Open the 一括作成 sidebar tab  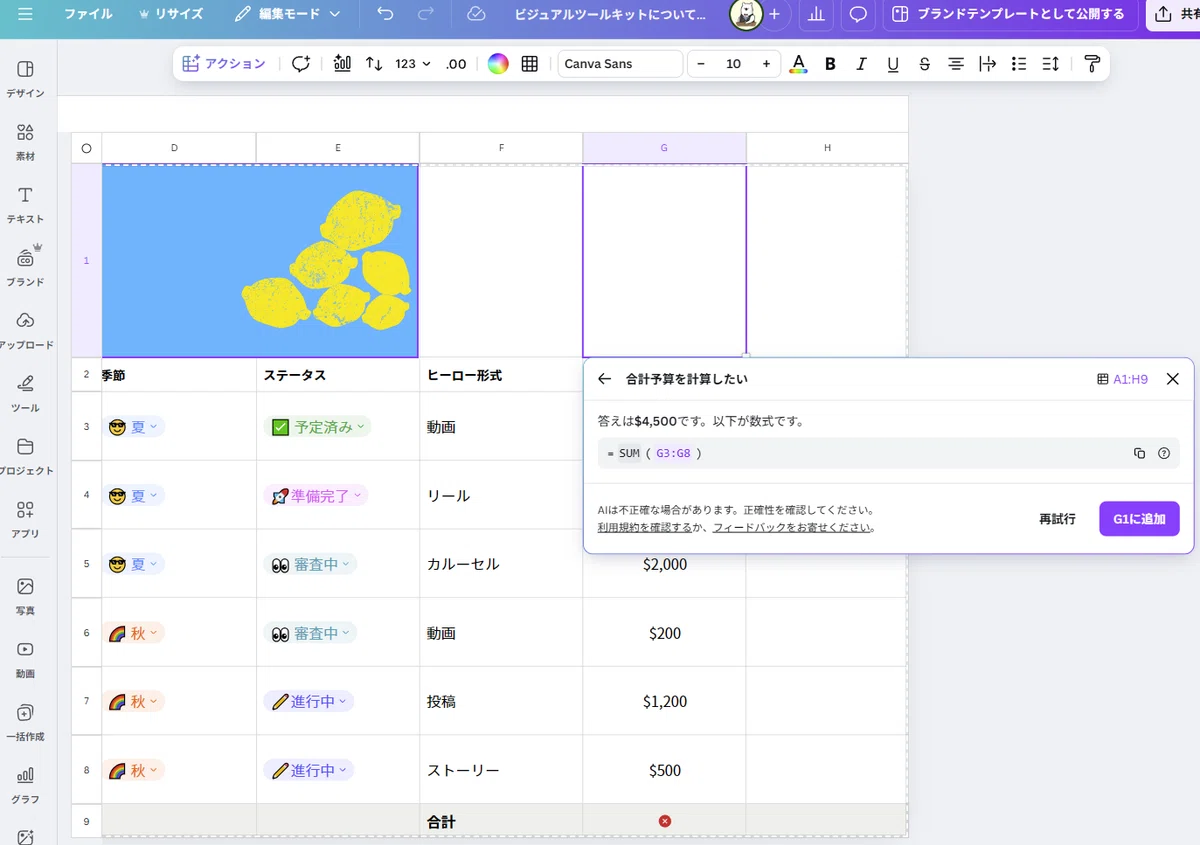pyautogui.click(x=25, y=723)
